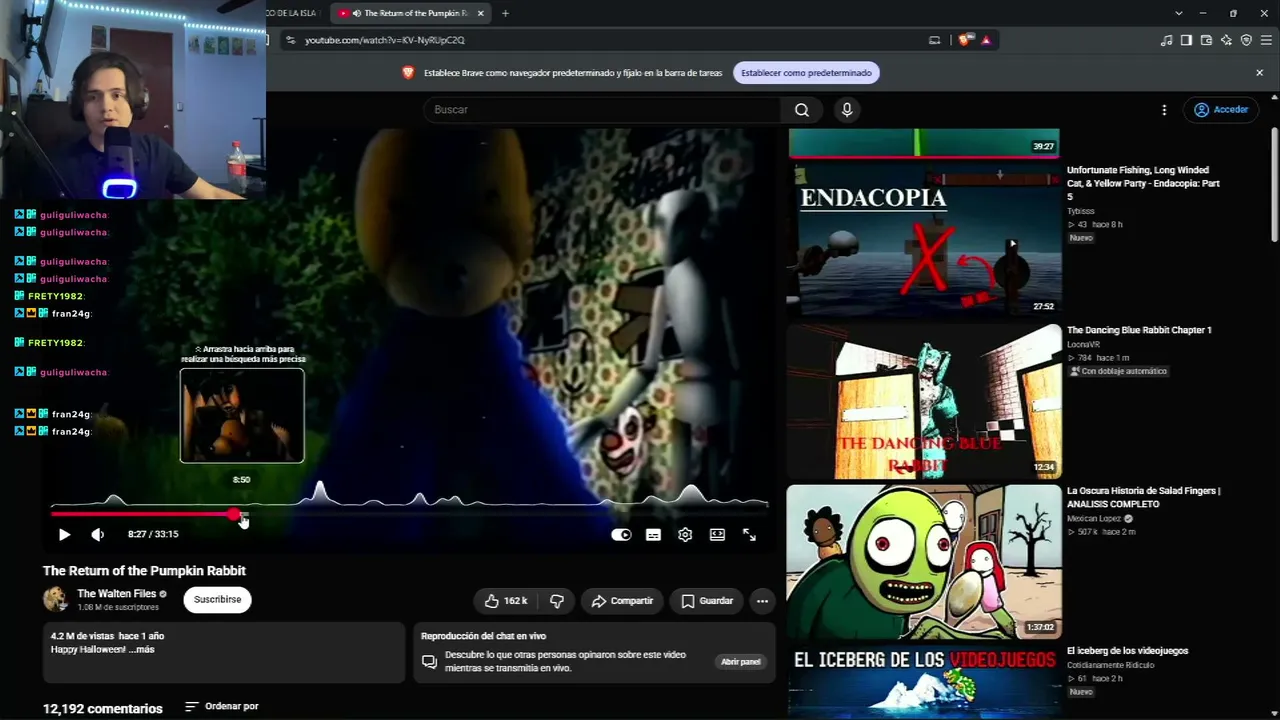Viewport: 1280px width, 720px height.
Task: Switch to theater mode view
Action: (x=717, y=535)
